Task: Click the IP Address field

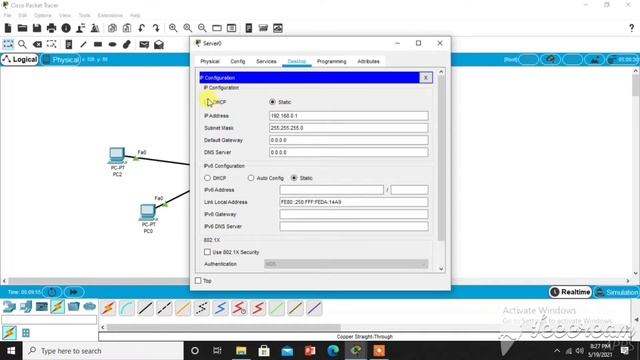Action: click(x=349, y=116)
